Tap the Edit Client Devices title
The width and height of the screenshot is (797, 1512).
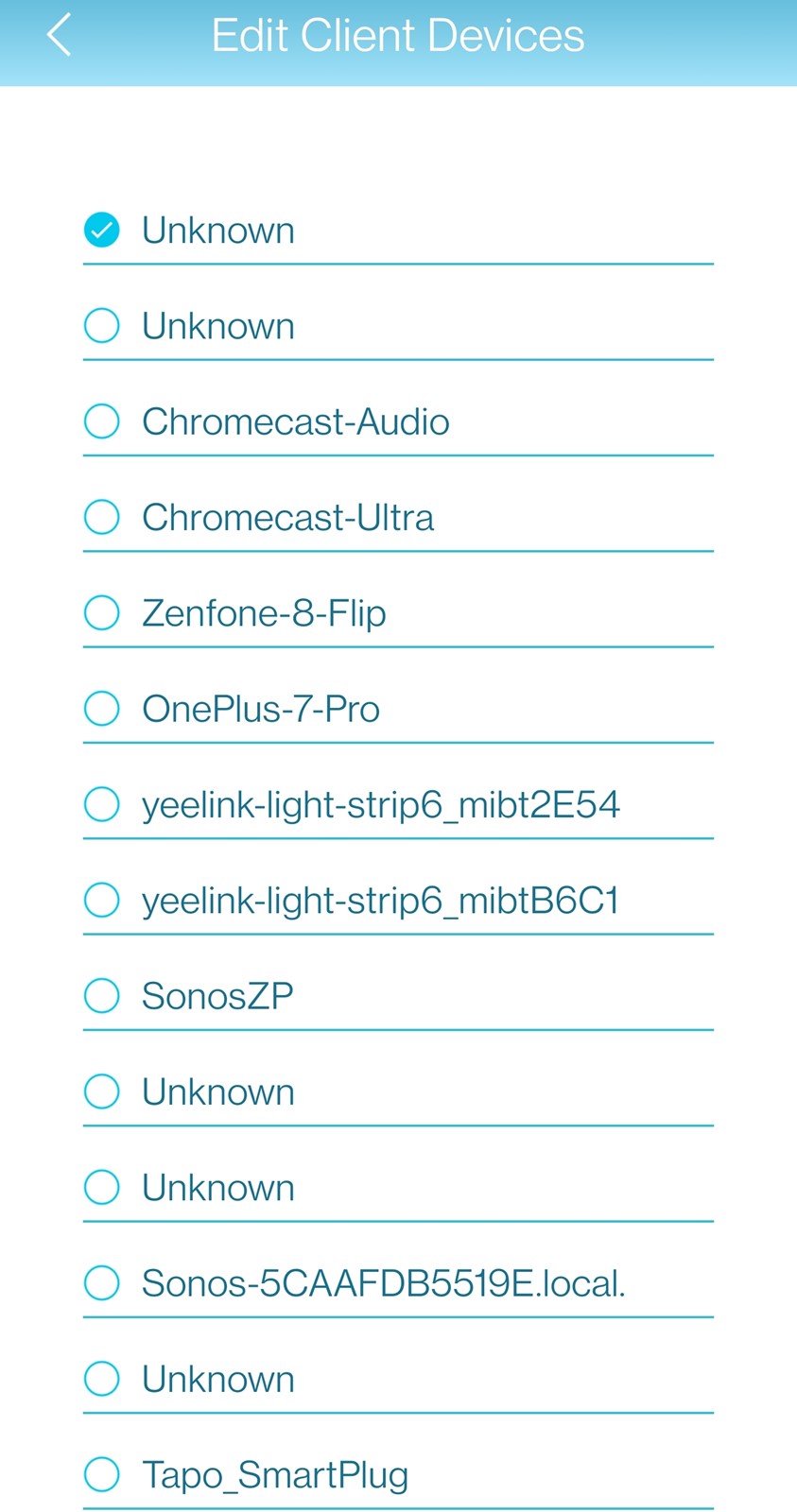tap(397, 36)
